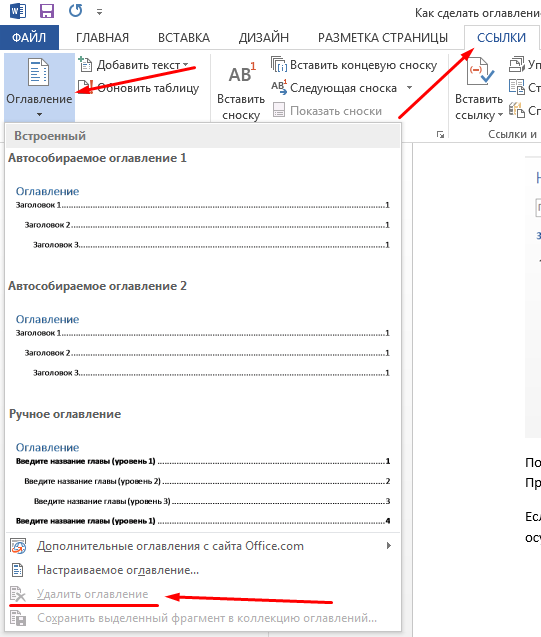Click save selection to gallery icon

pyautogui.click(x=18, y=618)
